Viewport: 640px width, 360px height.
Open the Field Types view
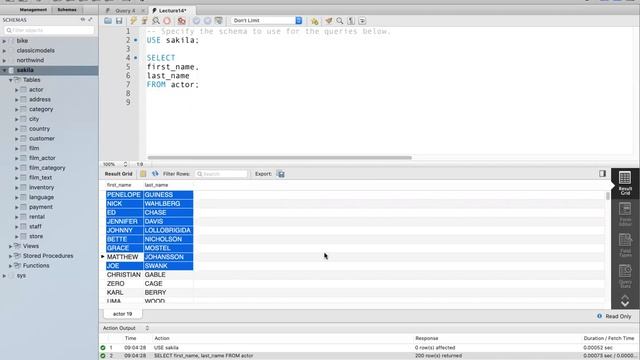pyautogui.click(x=625, y=245)
